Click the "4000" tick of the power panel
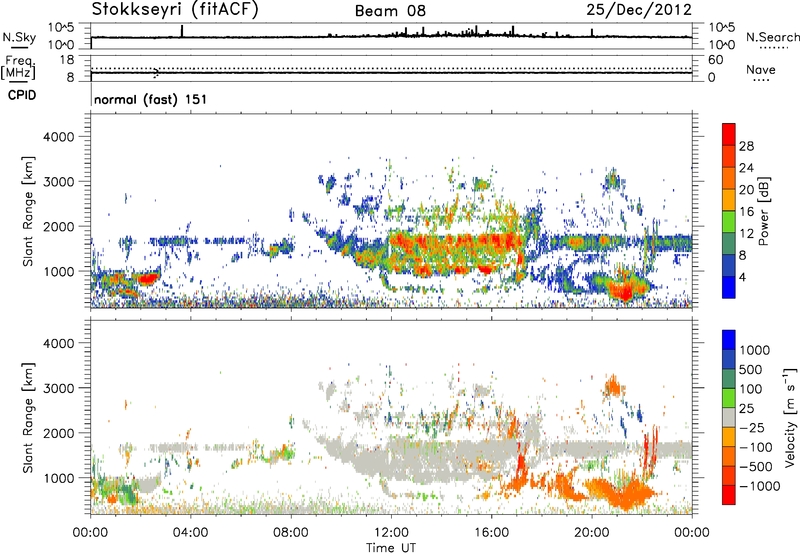Screen dimensions: 800x554 pos(58,137)
